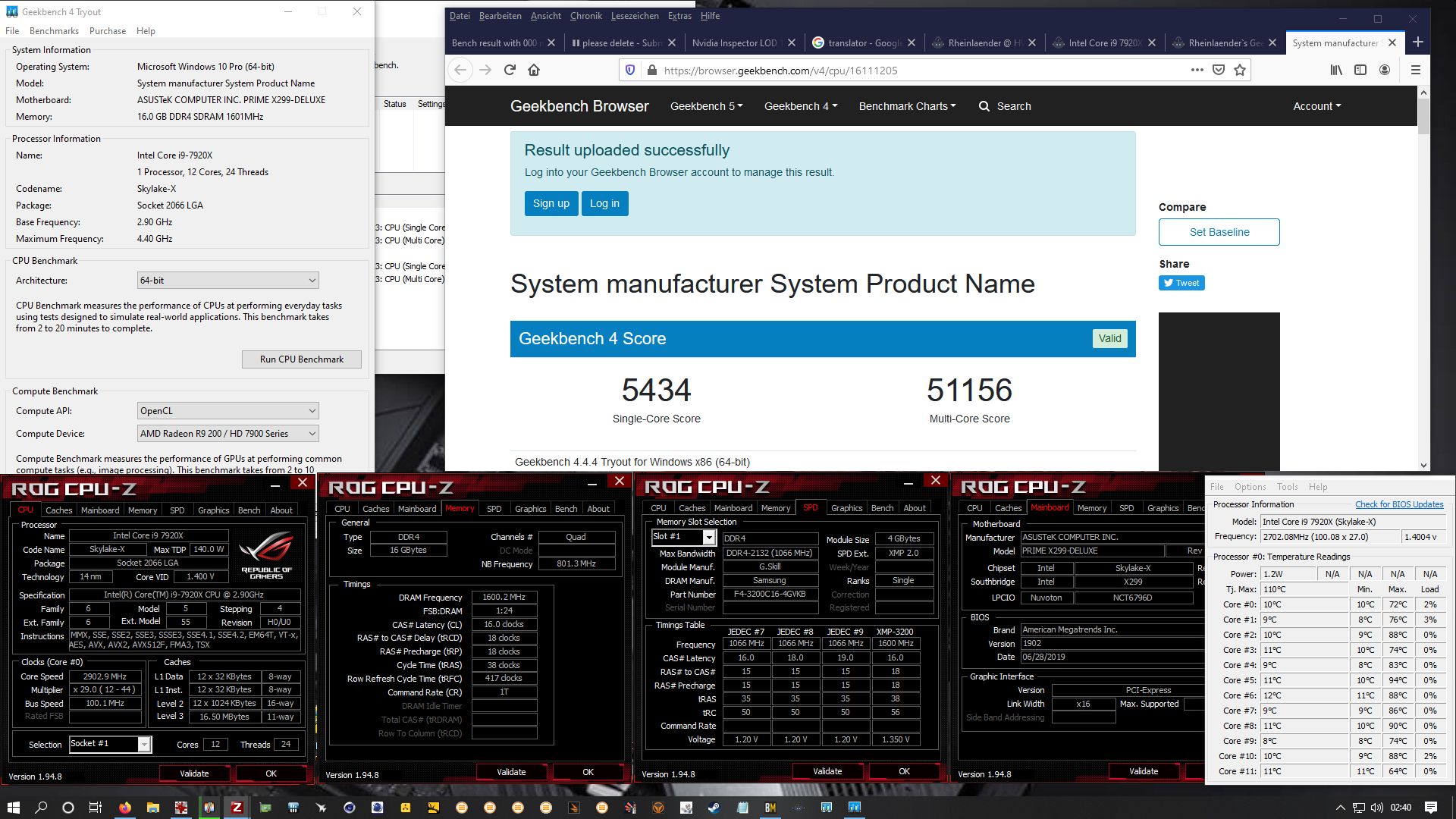Open Purchase menu in Geekbench 4
Image resolution: width=1456 pixels, height=819 pixels.
pyautogui.click(x=108, y=31)
